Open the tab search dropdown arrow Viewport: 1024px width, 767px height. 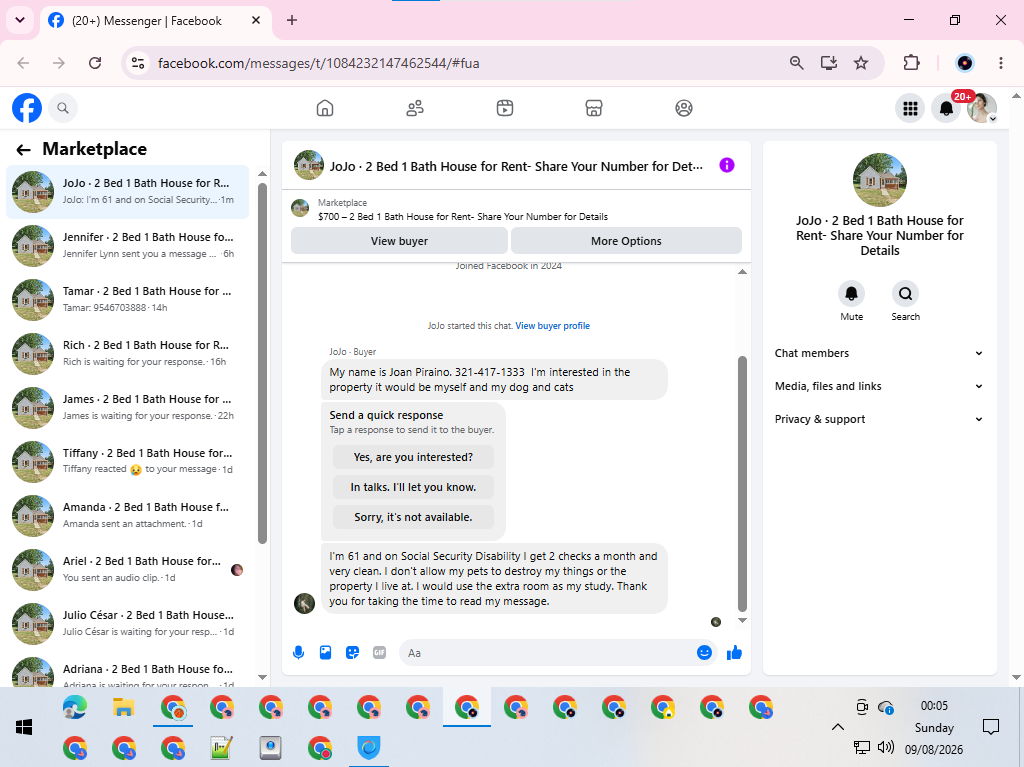(20, 20)
